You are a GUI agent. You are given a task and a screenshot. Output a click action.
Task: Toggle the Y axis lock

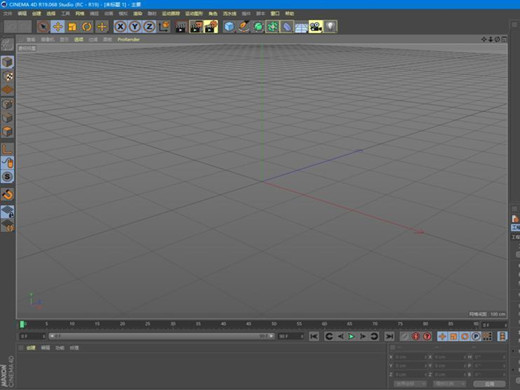135,27
